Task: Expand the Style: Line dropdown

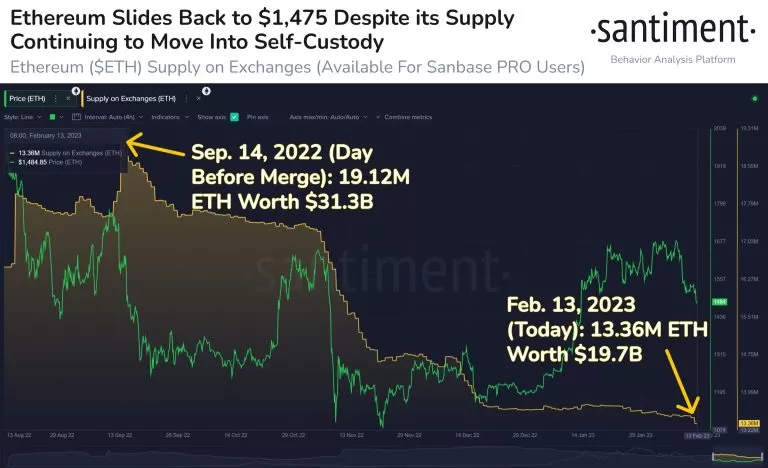Action: click(x=23, y=117)
